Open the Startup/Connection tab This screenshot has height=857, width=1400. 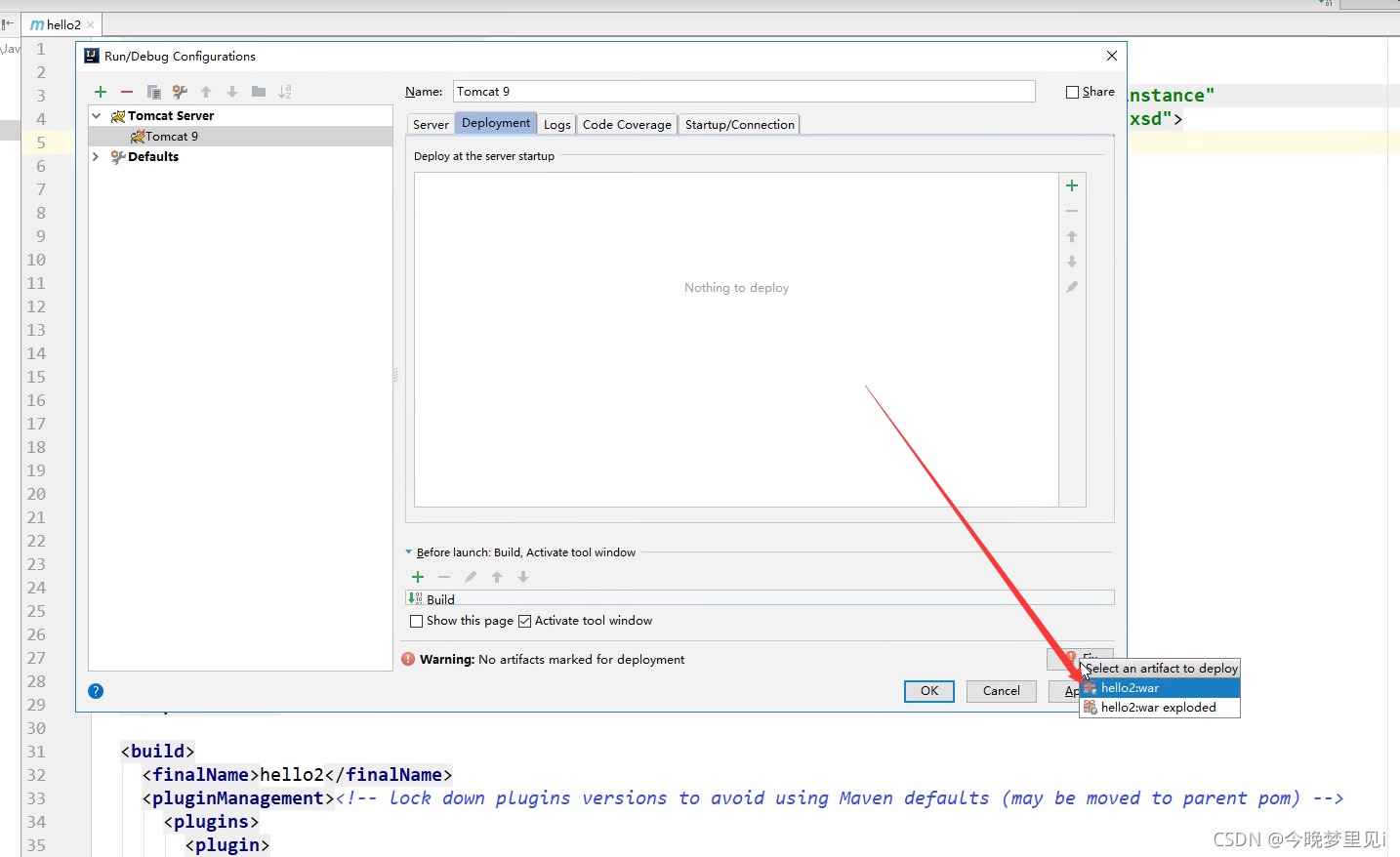740,125
